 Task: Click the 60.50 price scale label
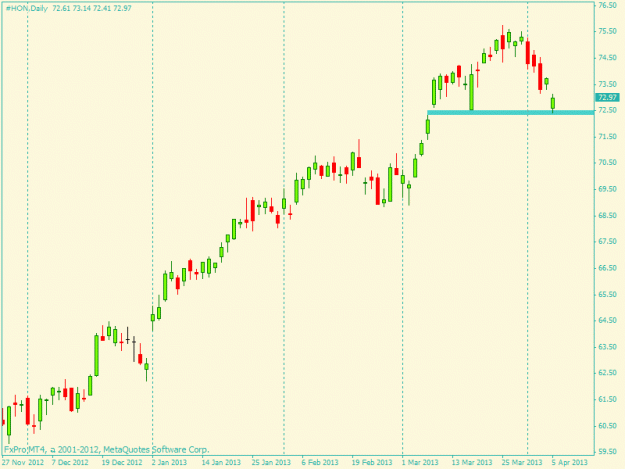tap(607, 426)
